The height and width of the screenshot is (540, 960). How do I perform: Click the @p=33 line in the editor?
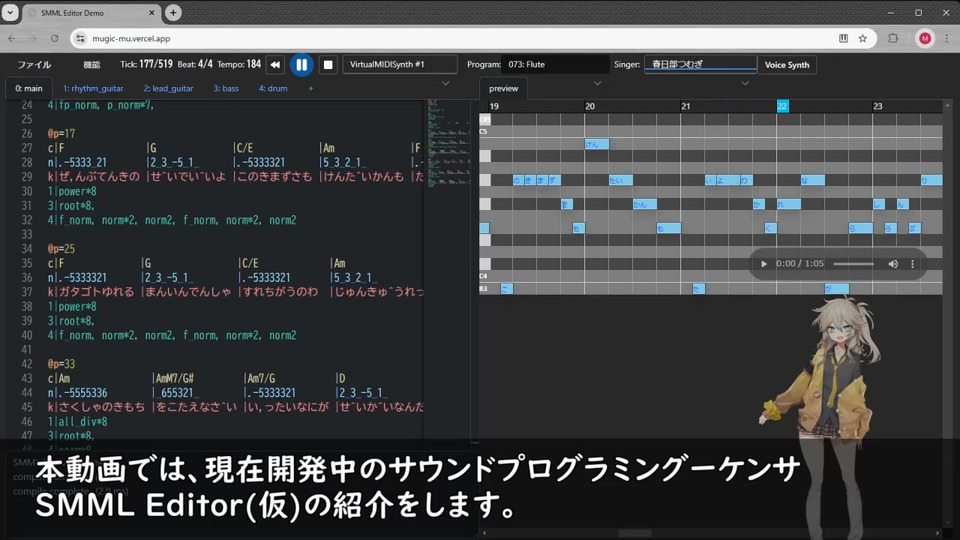[61, 364]
